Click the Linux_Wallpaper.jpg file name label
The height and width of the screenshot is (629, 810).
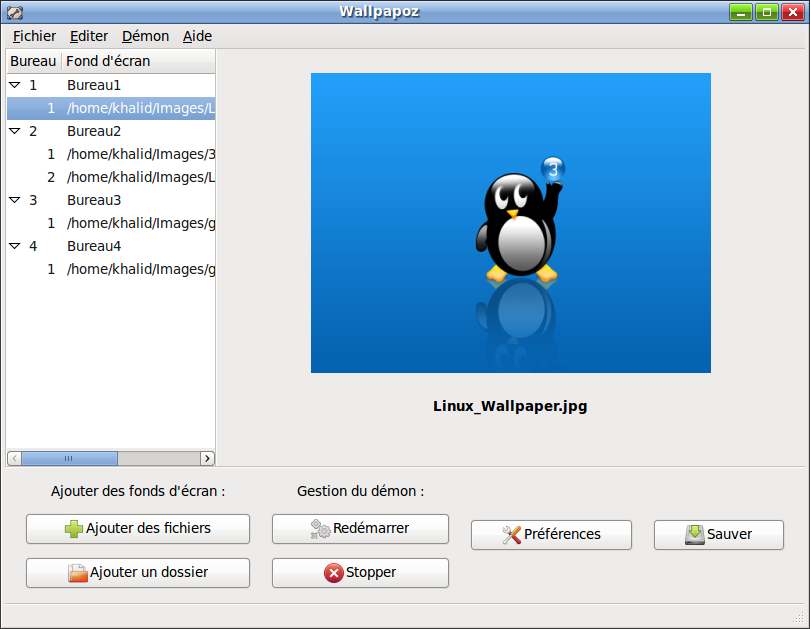510,406
